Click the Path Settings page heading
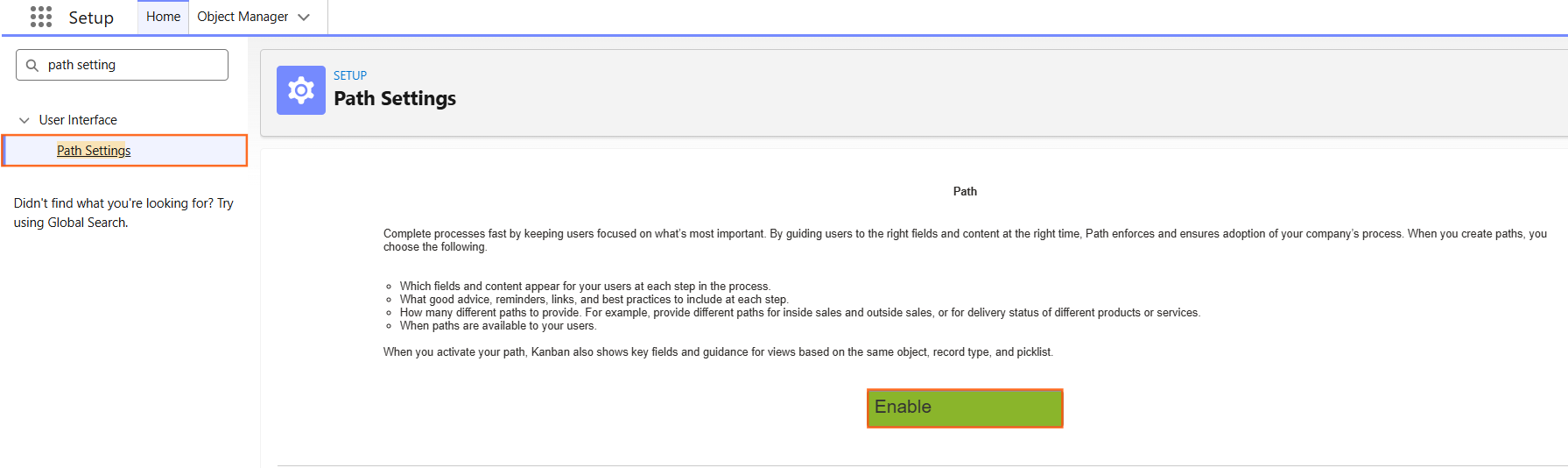Viewport: 1568px width, 468px height. point(395,98)
